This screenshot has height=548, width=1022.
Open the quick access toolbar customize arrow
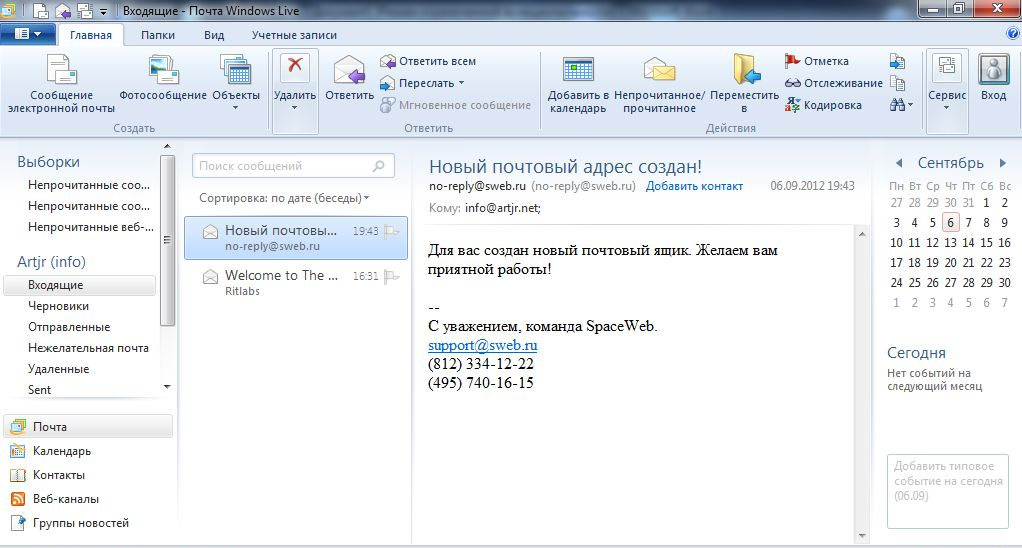pyautogui.click(x=104, y=12)
